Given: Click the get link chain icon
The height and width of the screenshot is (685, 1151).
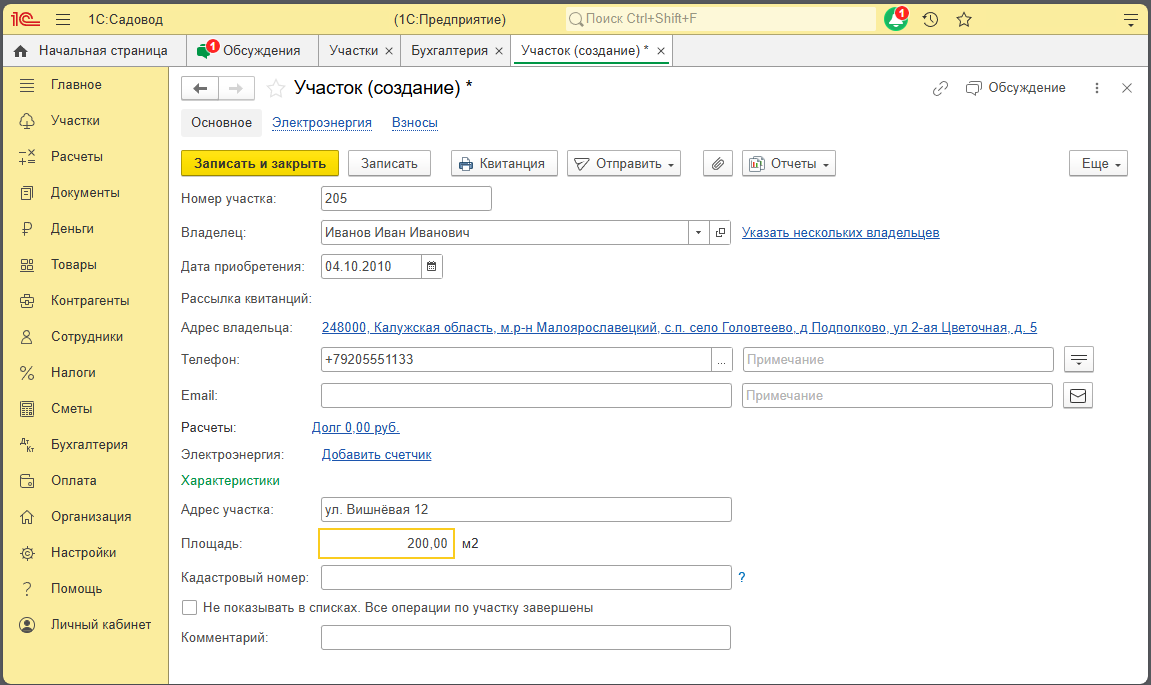Looking at the screenshot, I should (x=940, y=88).
